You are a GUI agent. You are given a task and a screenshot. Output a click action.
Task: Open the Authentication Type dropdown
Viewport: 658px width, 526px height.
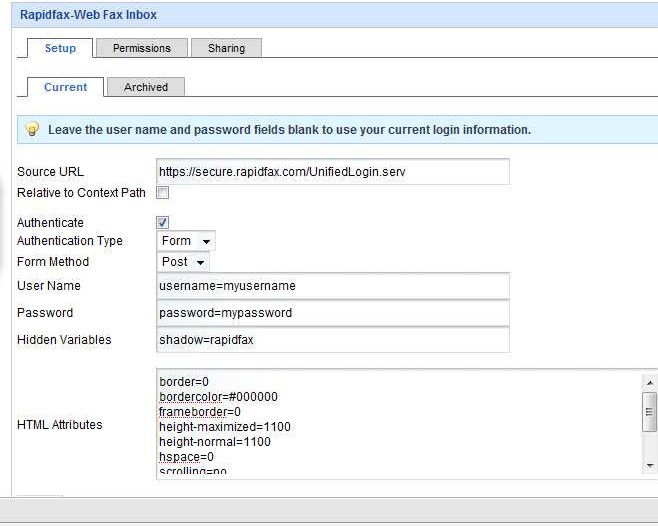[x=187, y=241]
